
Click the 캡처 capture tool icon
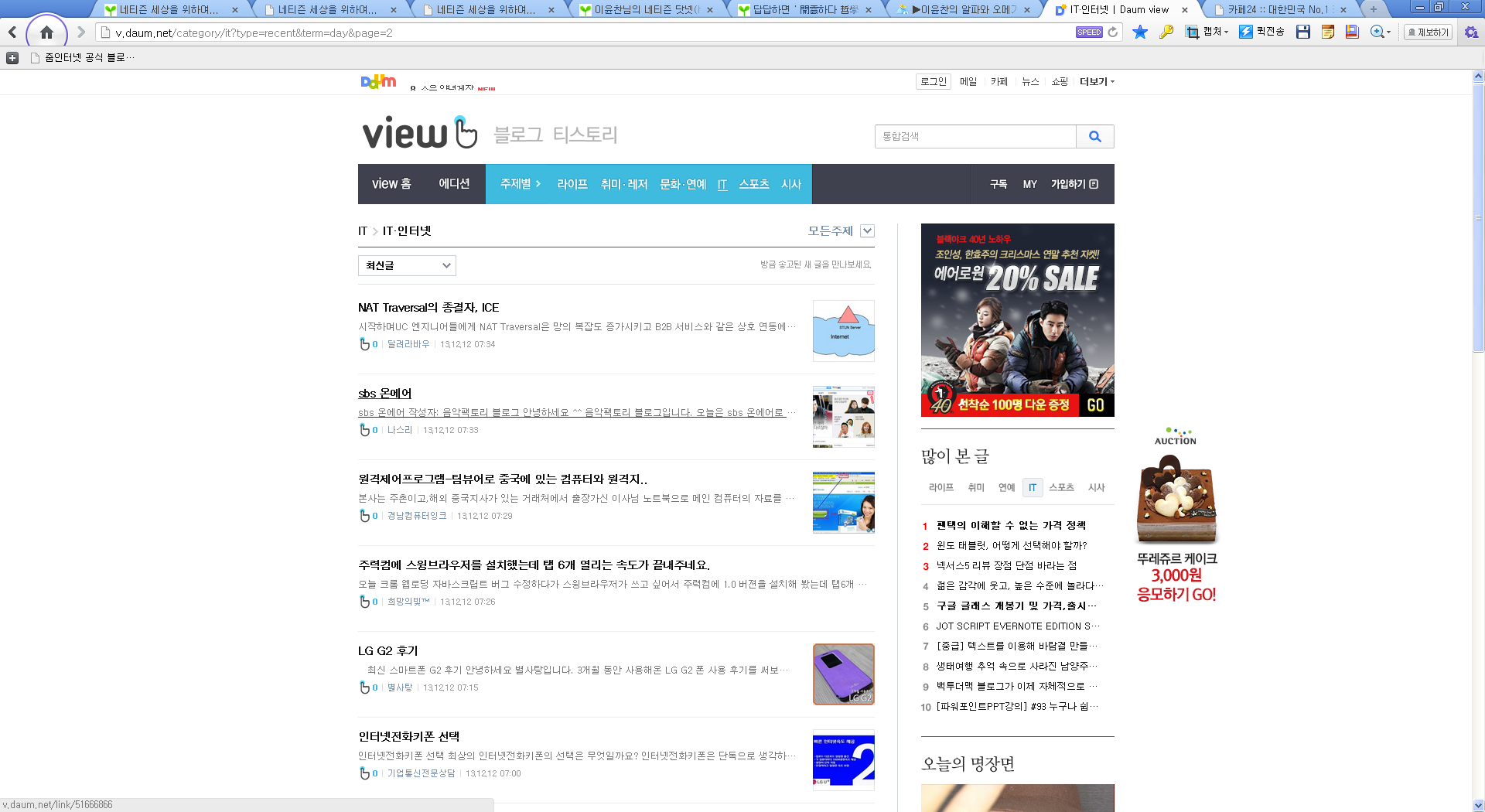coord(1192,32)
